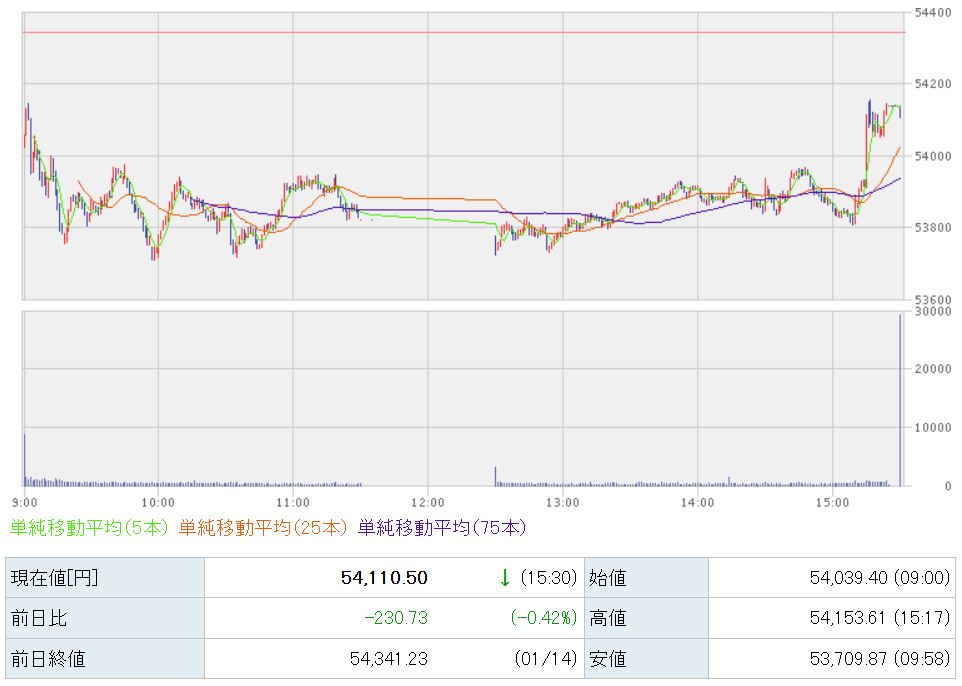This screenshot has width=962, height=686.
Task: Click the 前日終値 row label
Action: coord(47,659)
